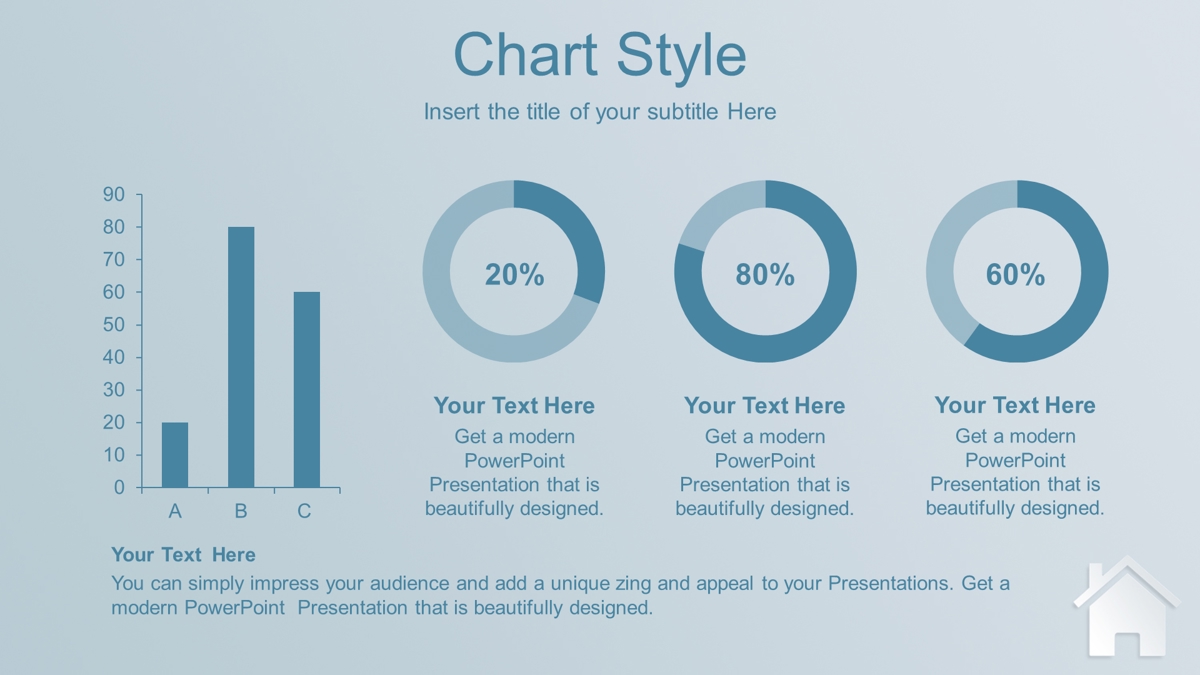Click the home icon in the corner
Screen dimensions: 1200x675
click(1126, 606)
